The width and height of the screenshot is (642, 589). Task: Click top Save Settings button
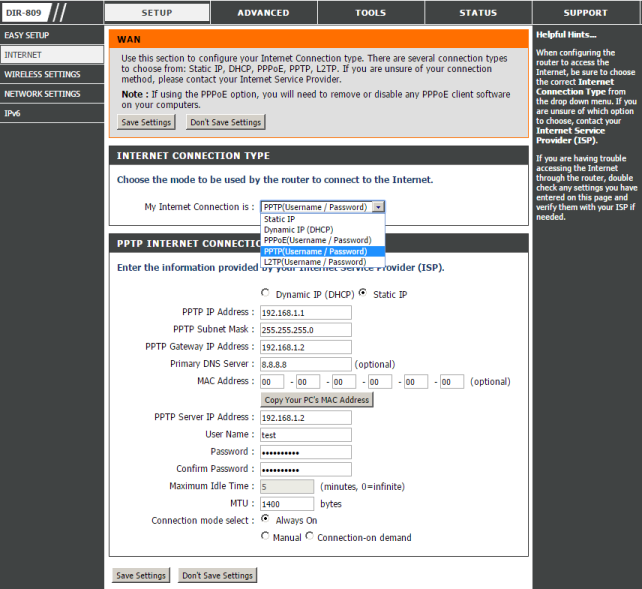tap(146, 122)
